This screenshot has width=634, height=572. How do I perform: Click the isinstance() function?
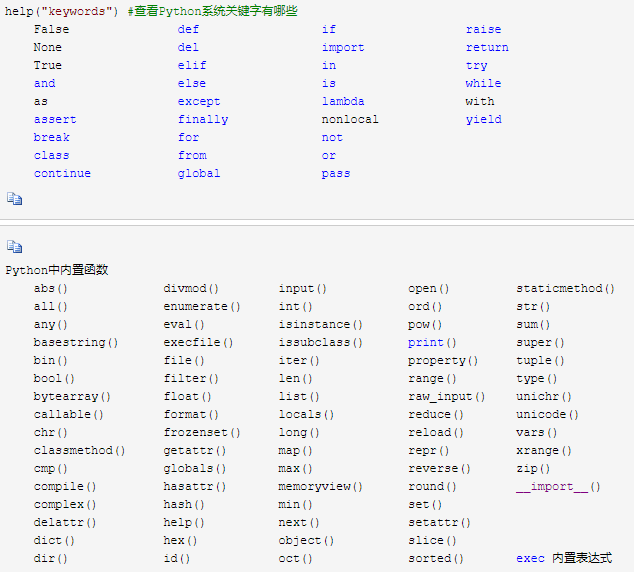pos(320,324)
